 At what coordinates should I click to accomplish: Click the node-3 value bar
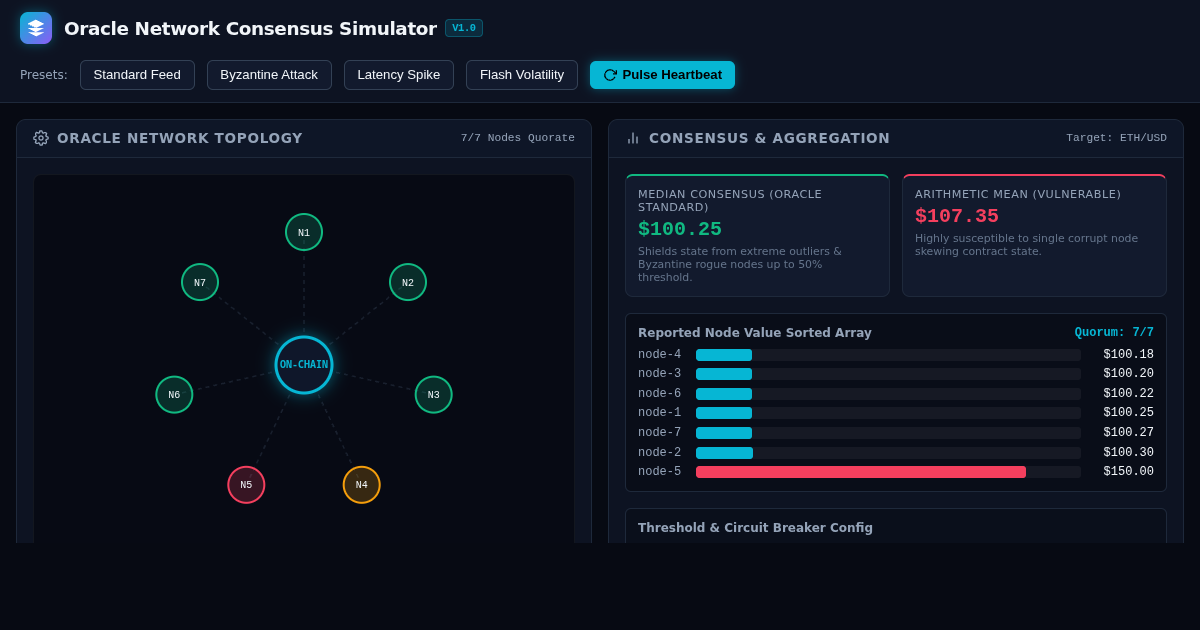888,374
